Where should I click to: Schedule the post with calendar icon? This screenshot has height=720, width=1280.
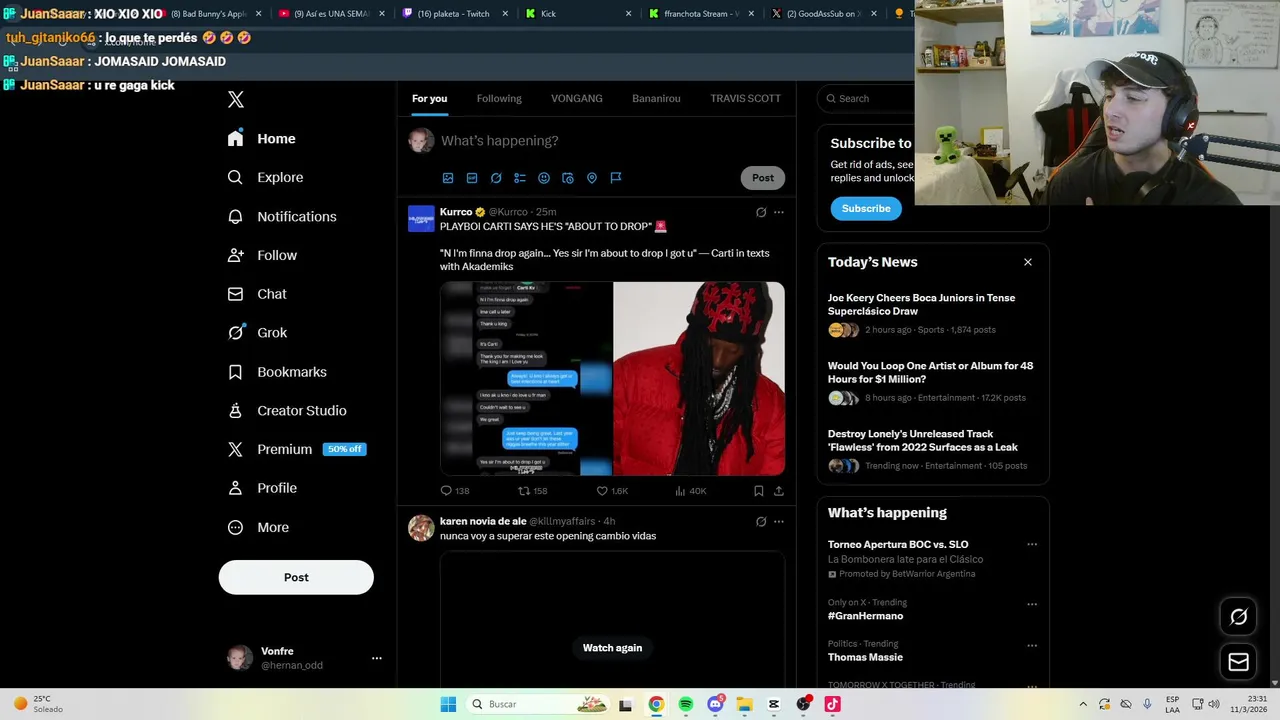tap(568, 178)
